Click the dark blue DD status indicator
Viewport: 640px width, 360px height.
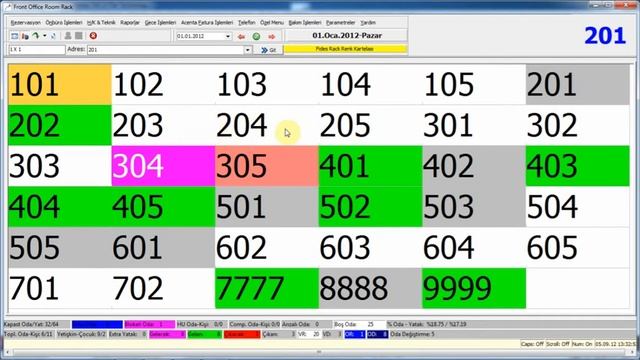(378, 334)
